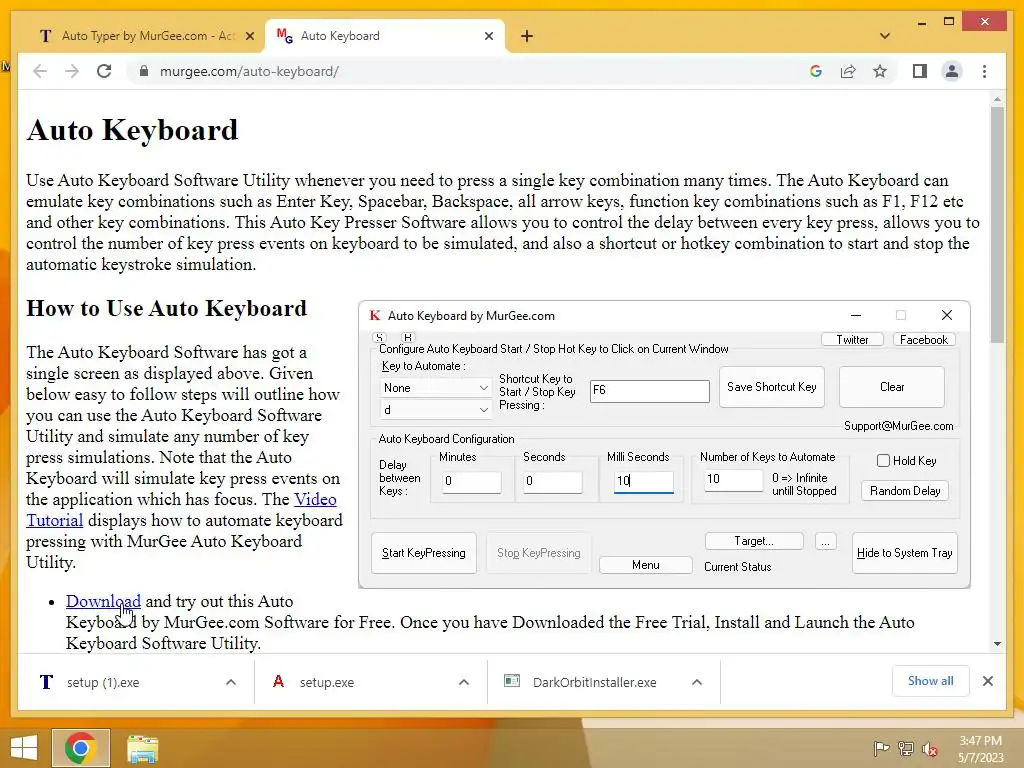
Task: Click the murgee.com address bar URL
Action: click(x=249, y=71)
